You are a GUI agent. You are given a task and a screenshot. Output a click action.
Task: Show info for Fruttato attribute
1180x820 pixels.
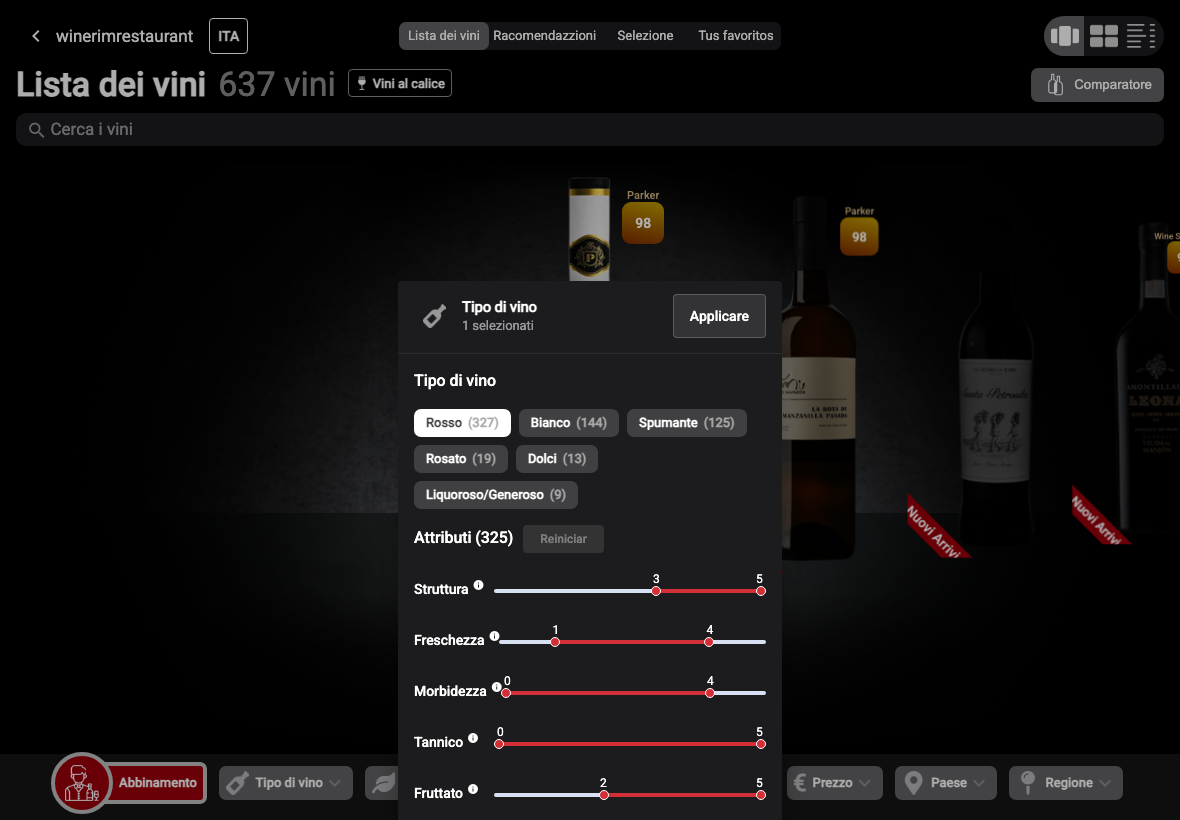pos(473,789)
